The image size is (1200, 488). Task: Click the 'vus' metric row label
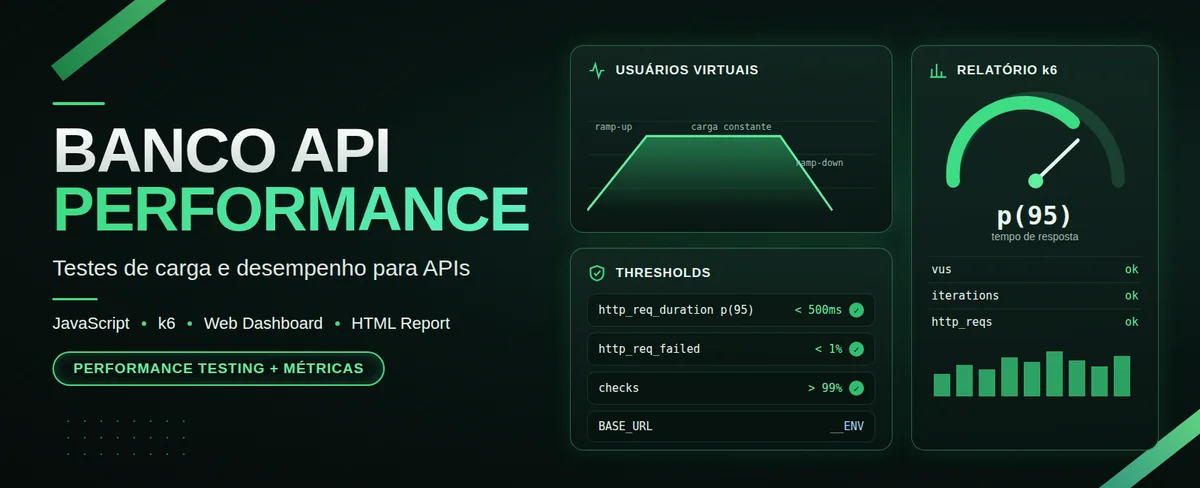(941, 269)
